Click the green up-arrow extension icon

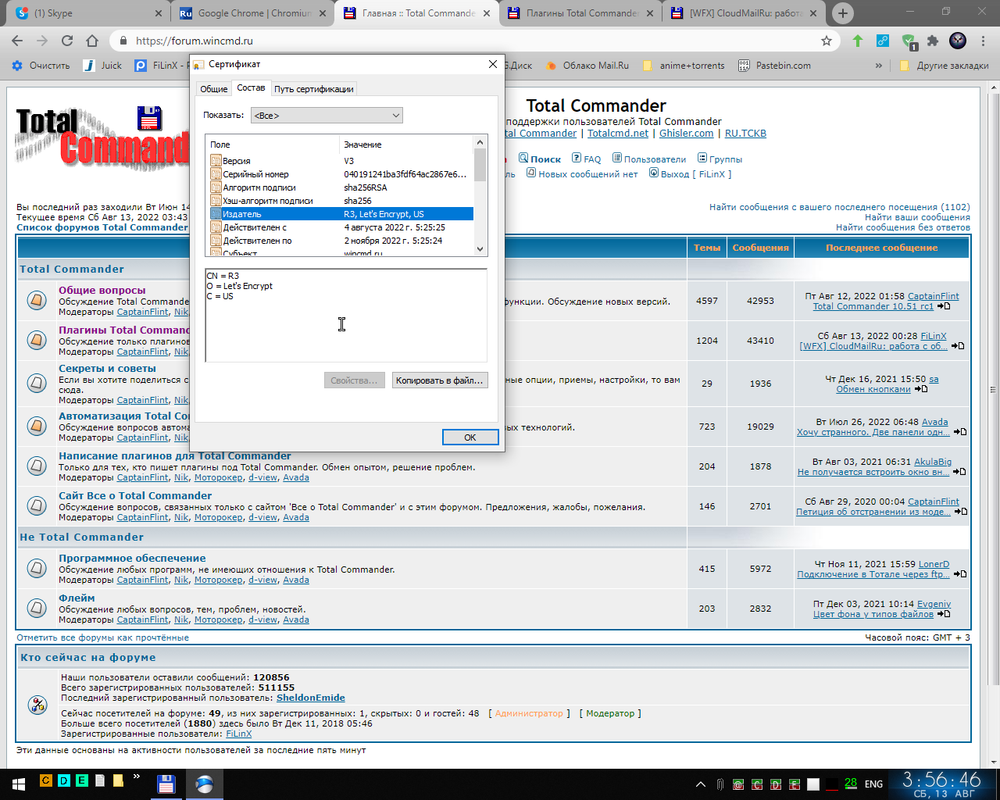[x=858, y=41]
